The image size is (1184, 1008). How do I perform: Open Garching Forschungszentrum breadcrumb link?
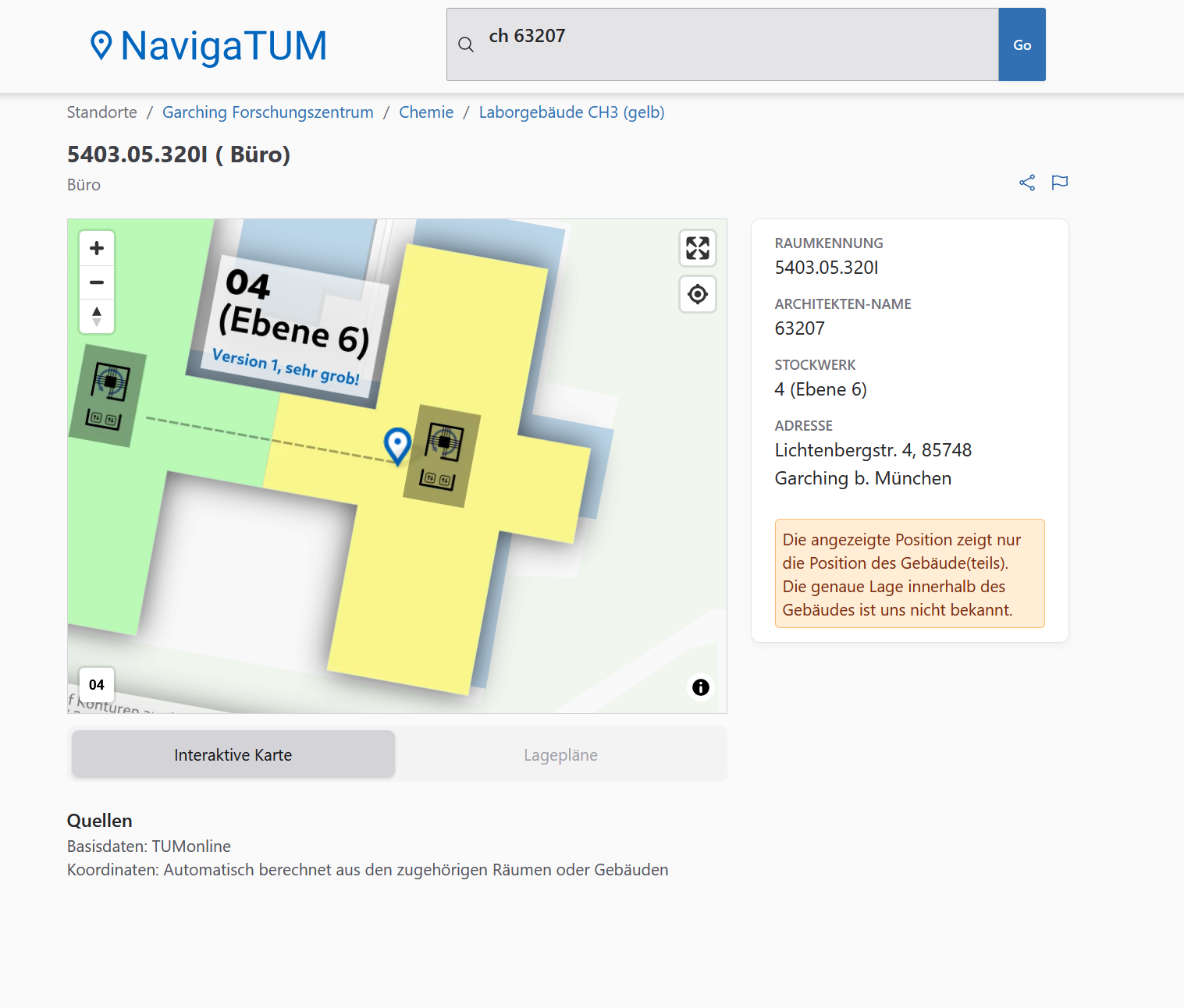coord(268,112)
